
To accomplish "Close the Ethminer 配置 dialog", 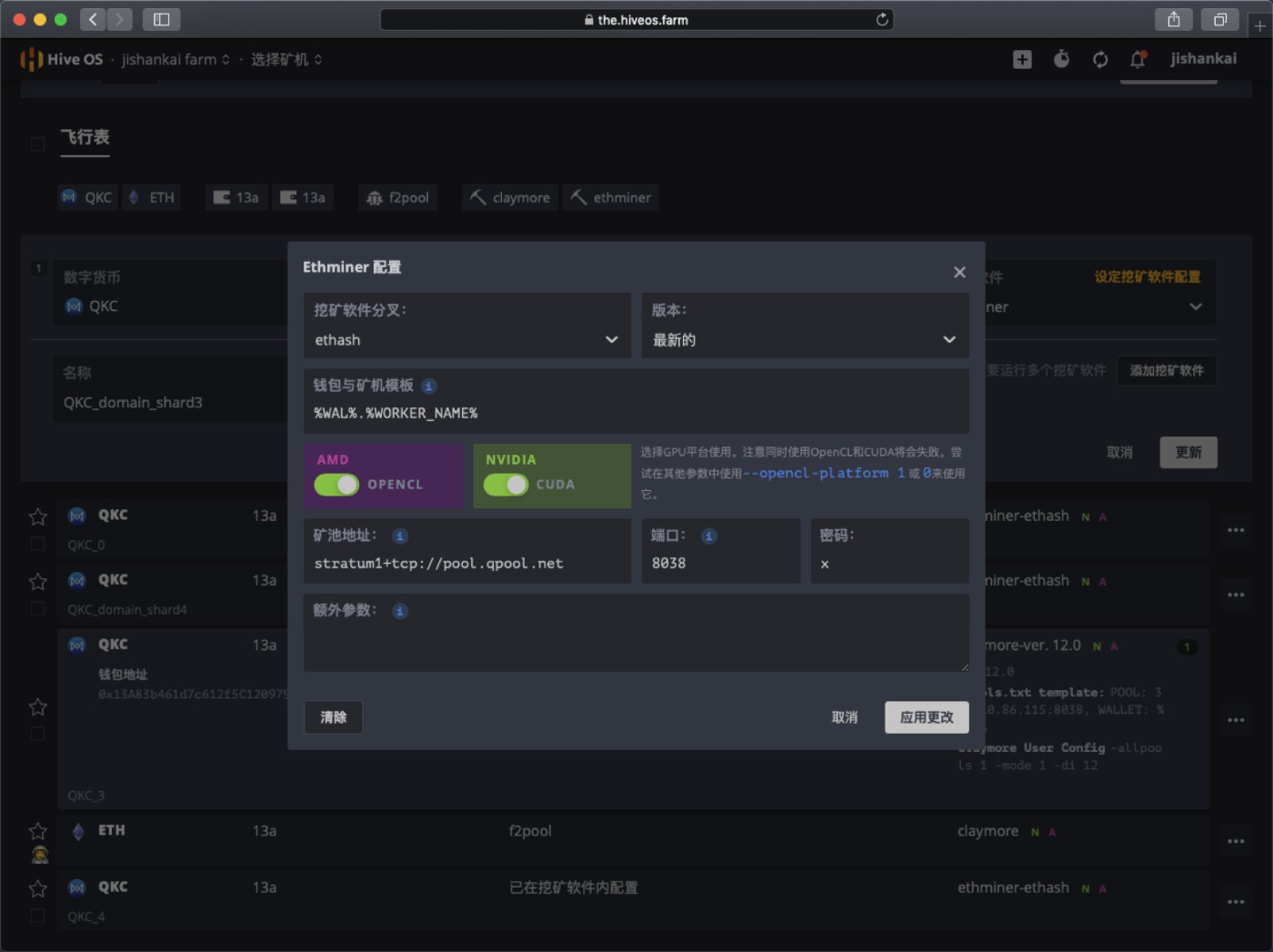I will pos(959,272).
